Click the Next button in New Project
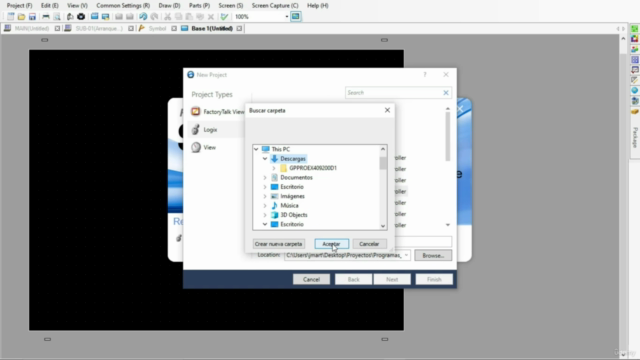 click(392, 280)
